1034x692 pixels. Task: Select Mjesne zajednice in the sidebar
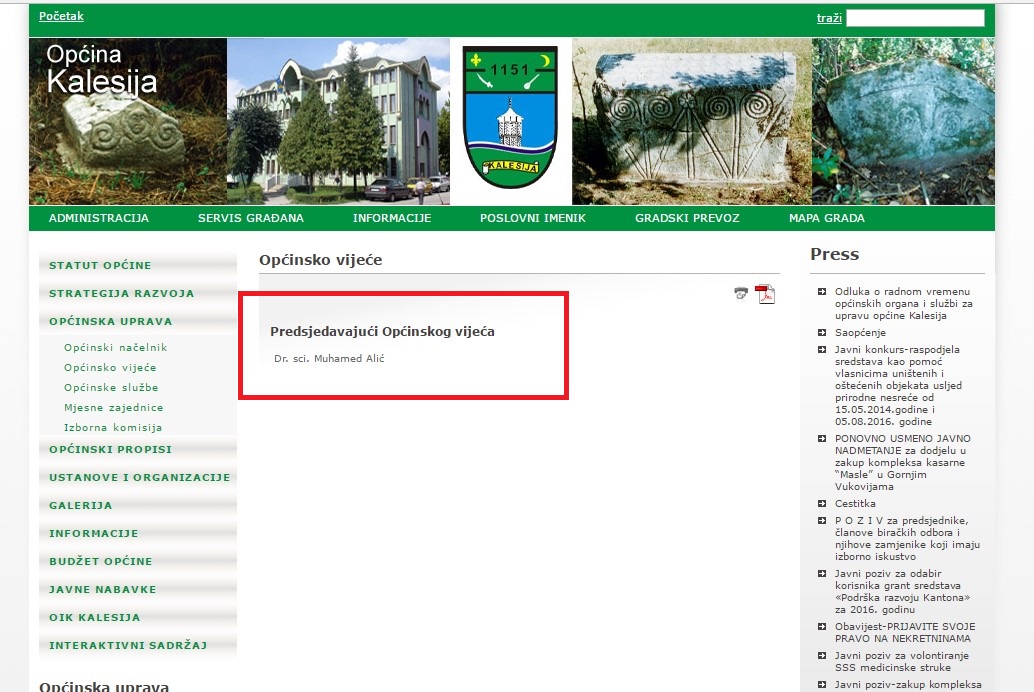coord(113,408)
